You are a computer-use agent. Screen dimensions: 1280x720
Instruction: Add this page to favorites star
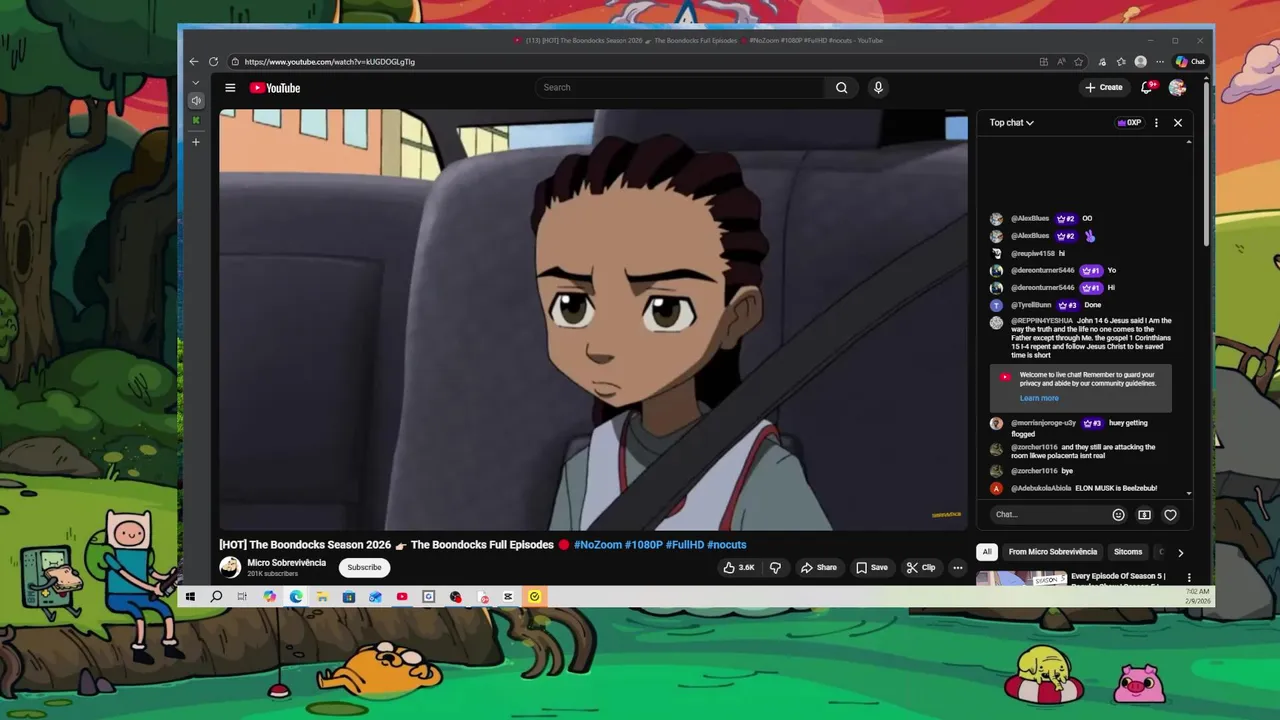click(x=1078, y=62)
